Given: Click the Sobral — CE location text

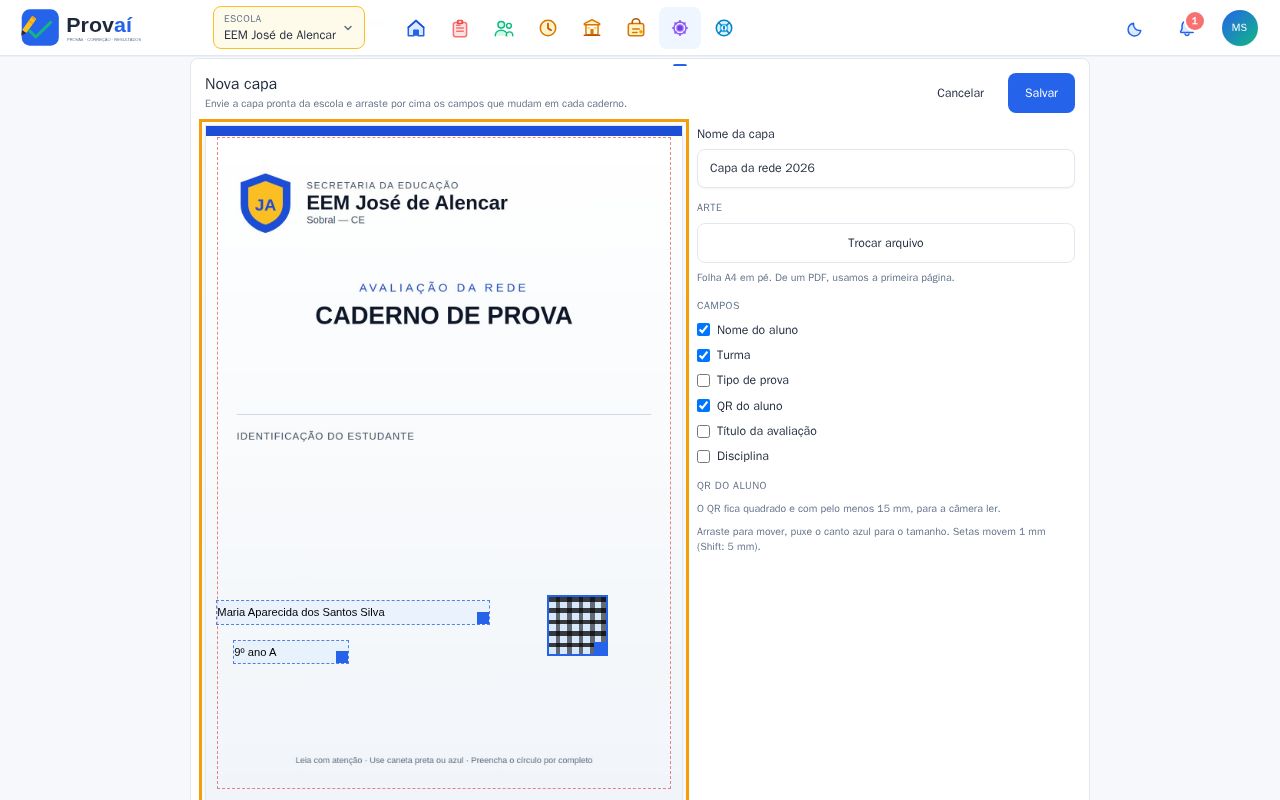Looking at the screenshot, I should [x=336, y=220].
